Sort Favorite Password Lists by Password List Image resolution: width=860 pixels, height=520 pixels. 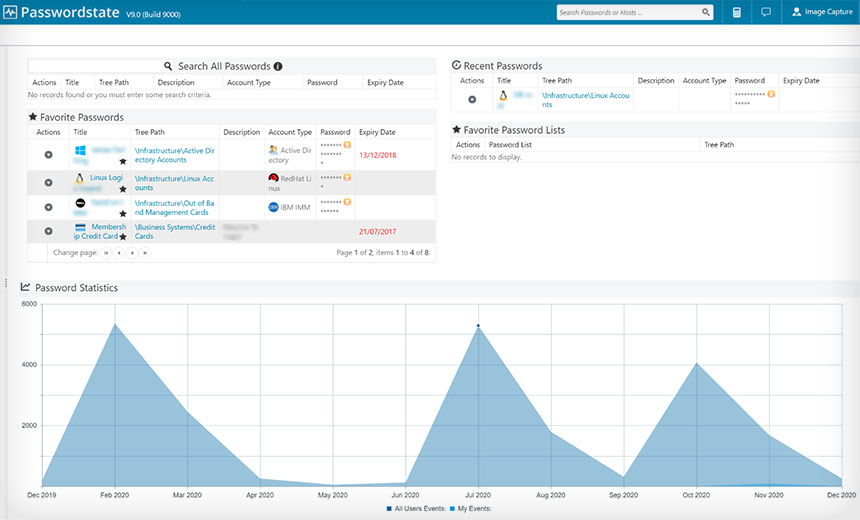click(510, 145)
